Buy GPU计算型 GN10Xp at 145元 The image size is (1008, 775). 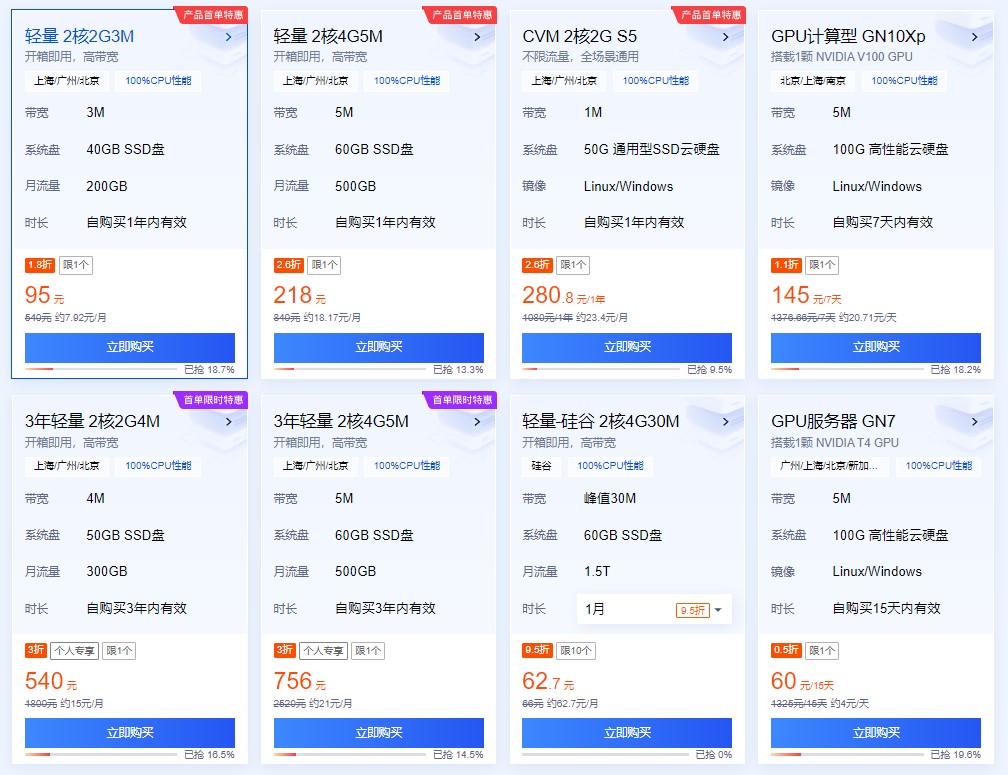[876, 347]
